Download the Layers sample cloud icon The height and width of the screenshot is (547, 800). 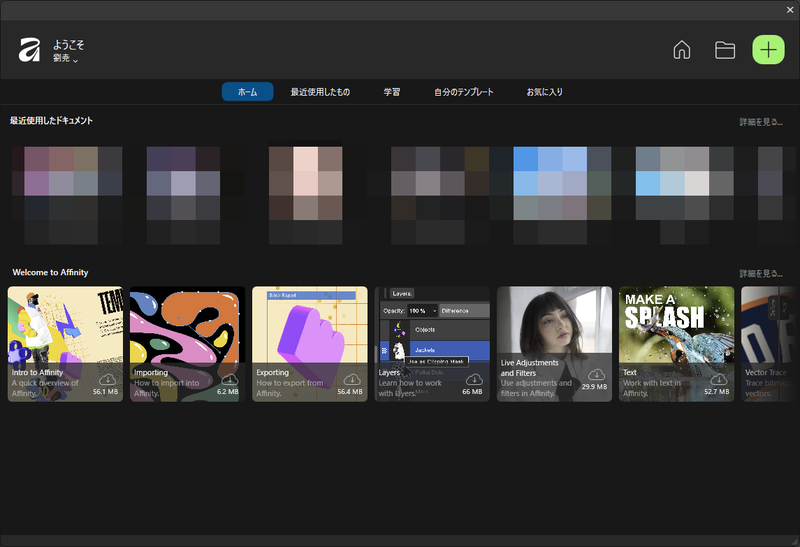pos(474,379)
